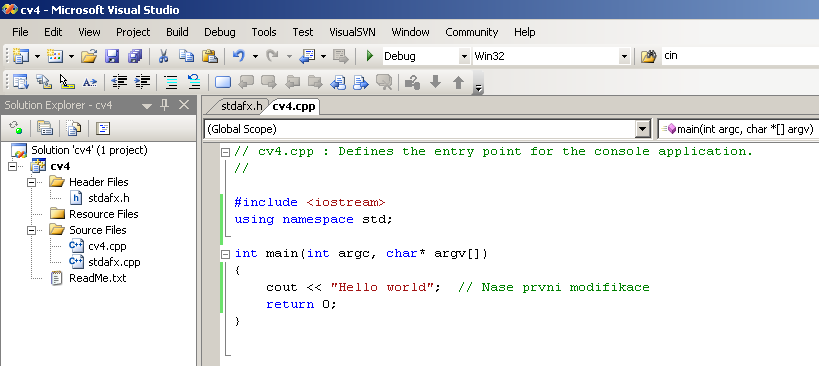The height and width of the screenshot is (366, 819).
Task: Open the New Project dropdown arrow
Action: coord(37,56)
